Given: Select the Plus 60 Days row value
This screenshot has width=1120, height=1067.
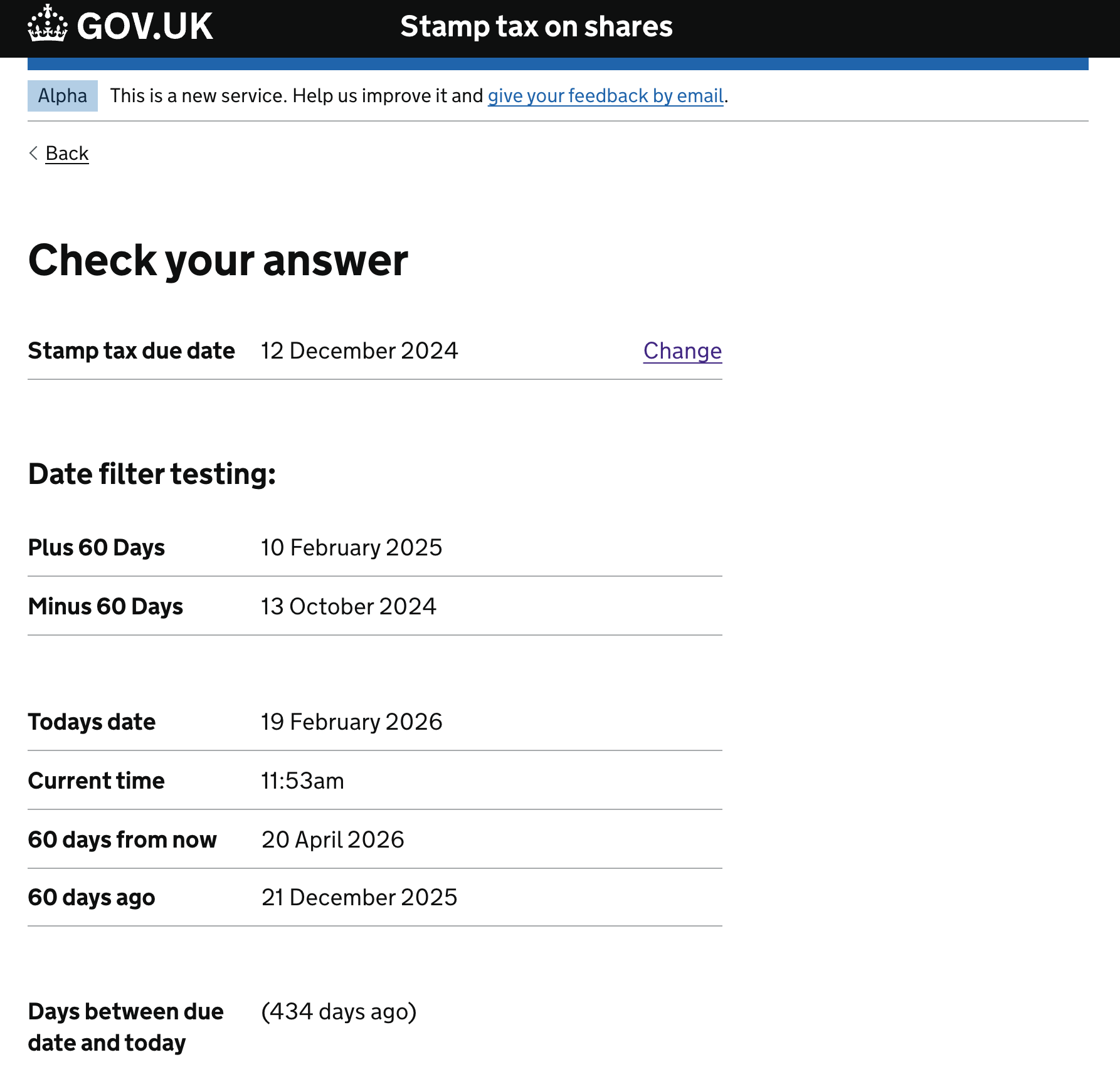Looking at the screenshot, I should pyautogui.click(x=352, y=547).
